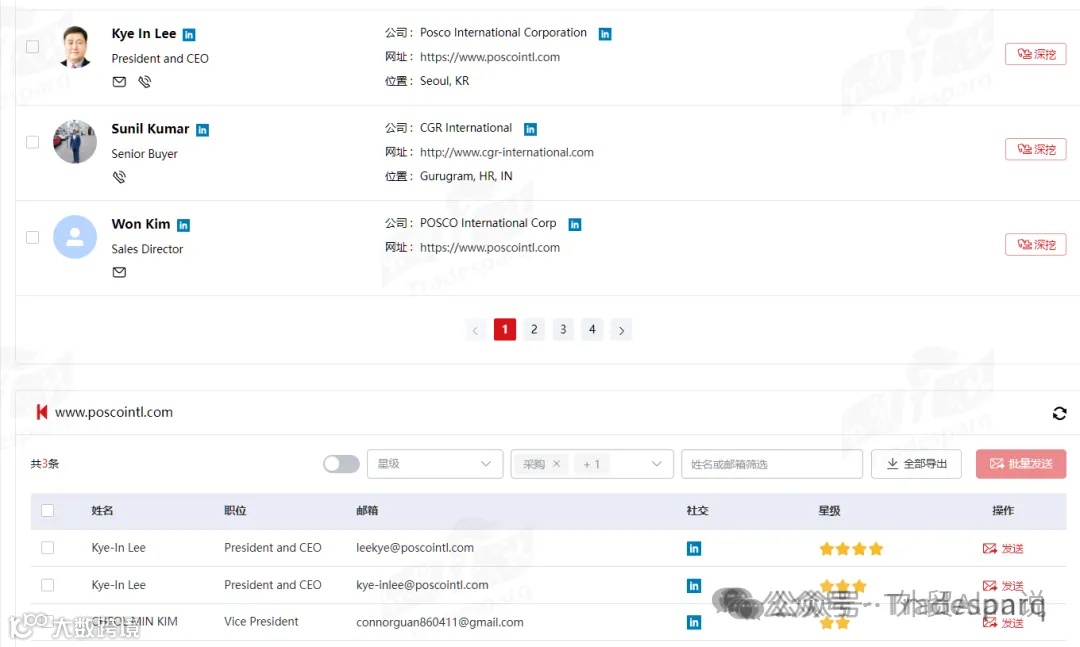Click 全部导出 export all button

pyautogui.click(x=916, y=464)
